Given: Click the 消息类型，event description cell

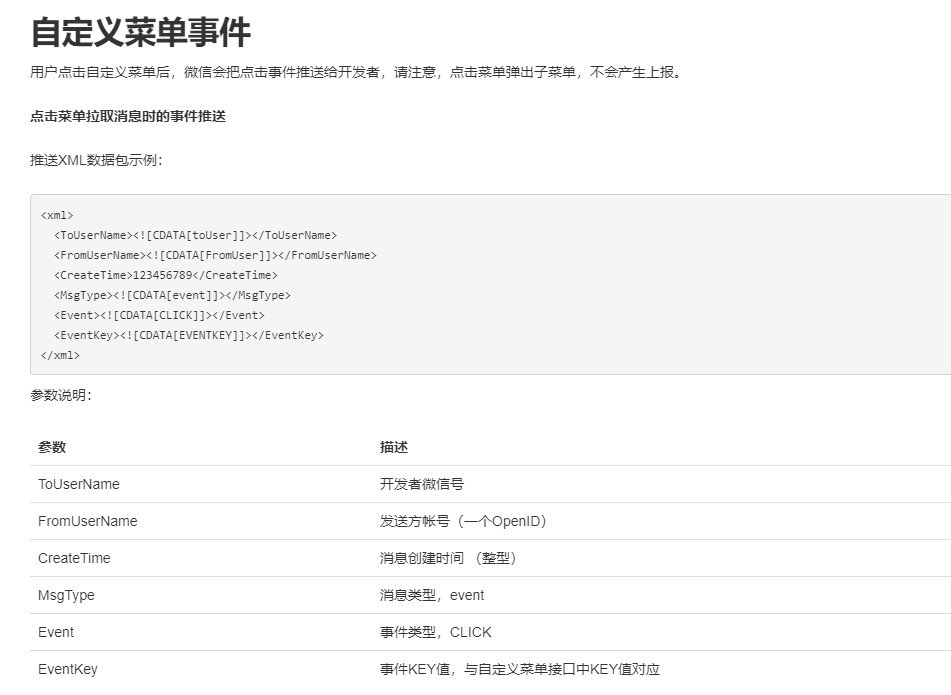Looking at the screenshot, I should coord(432,595).
